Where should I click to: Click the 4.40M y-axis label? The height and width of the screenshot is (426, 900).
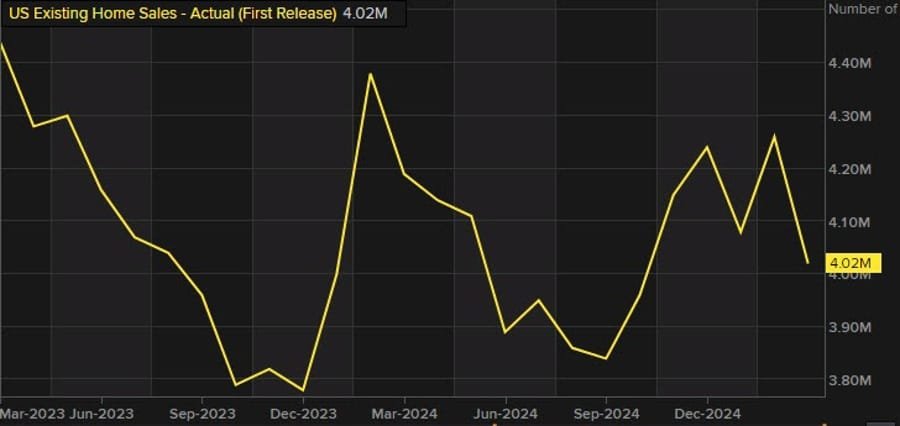pyautogui.click(x=852, y=64)
